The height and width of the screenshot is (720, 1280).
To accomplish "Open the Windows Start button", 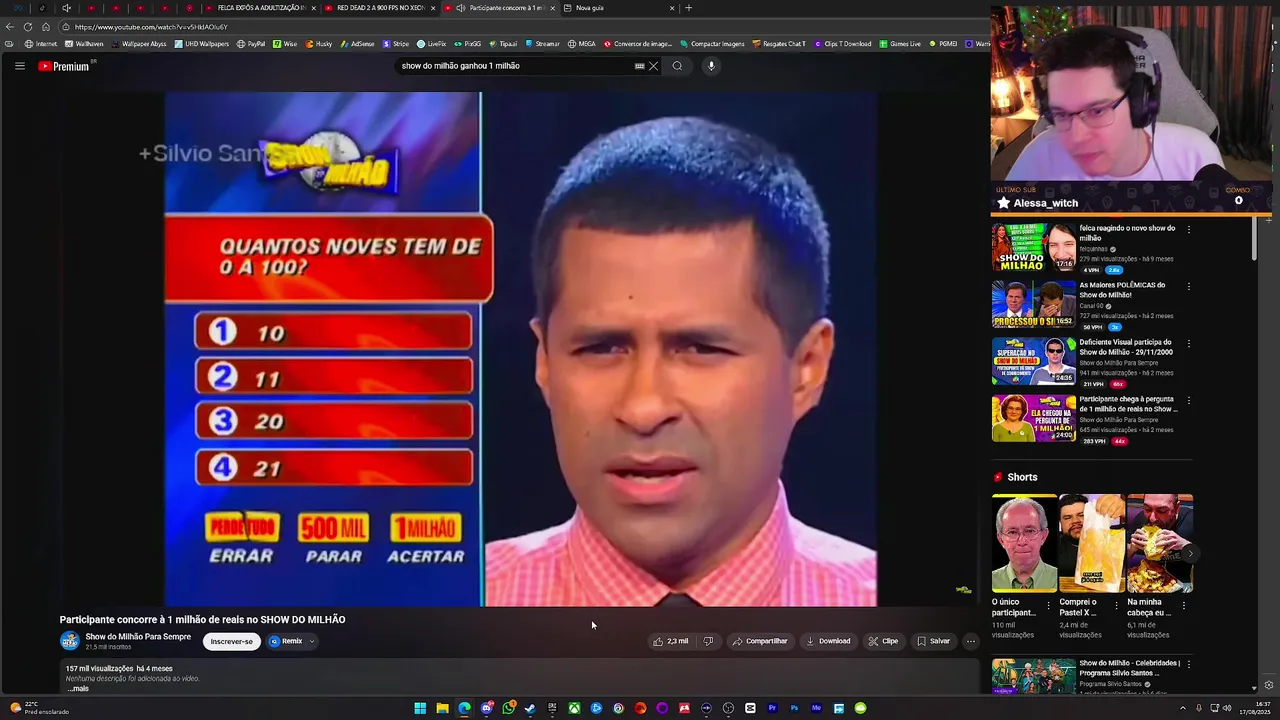I will coord(420,708).
